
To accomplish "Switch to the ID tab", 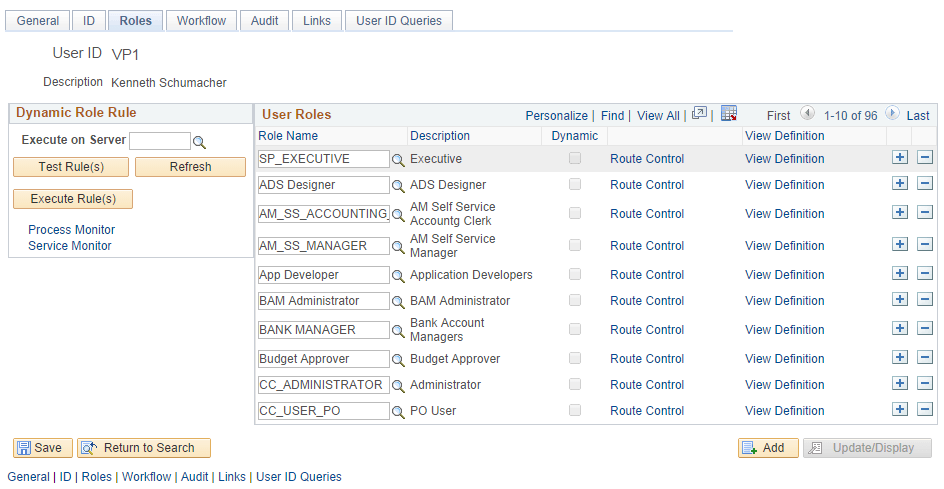I will pos(88,20).
